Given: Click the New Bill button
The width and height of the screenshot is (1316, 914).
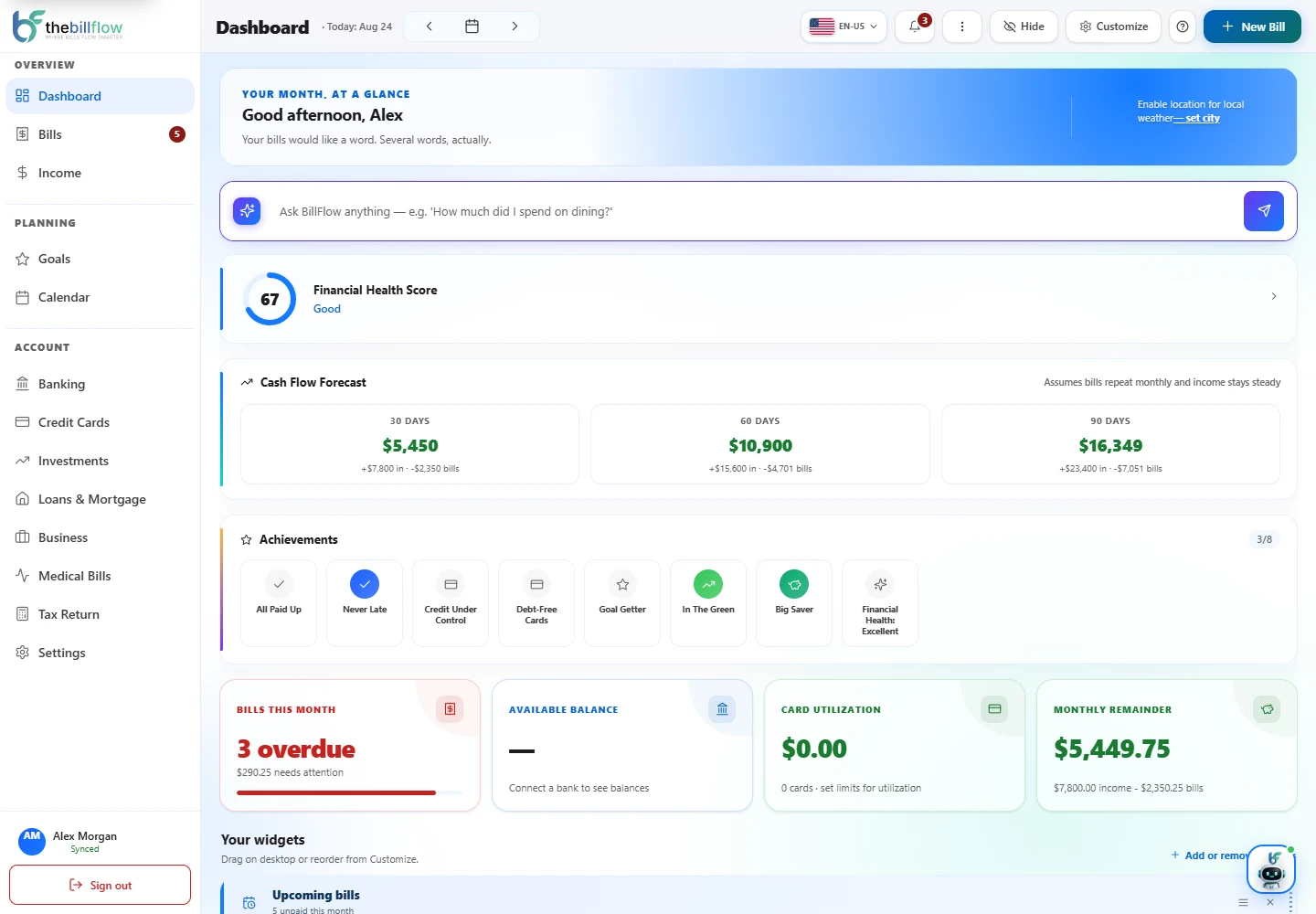Looking at the screenshot, I should click(1252, 27).
